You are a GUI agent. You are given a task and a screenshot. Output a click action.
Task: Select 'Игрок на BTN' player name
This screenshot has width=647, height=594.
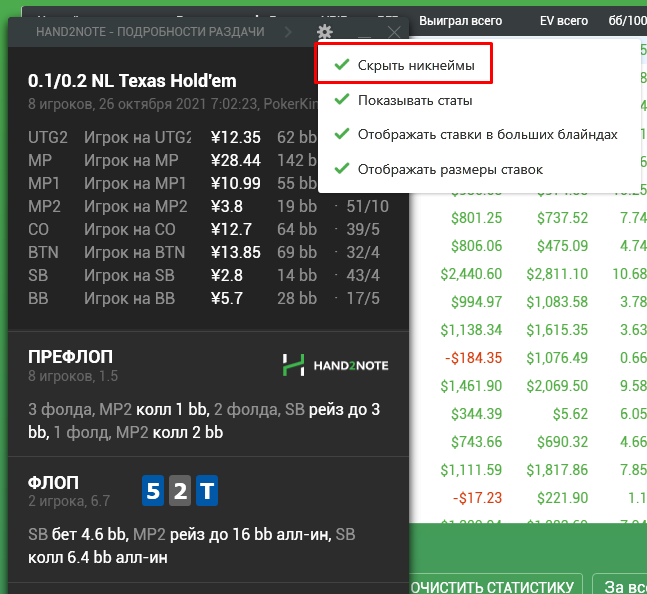(135, 252)
